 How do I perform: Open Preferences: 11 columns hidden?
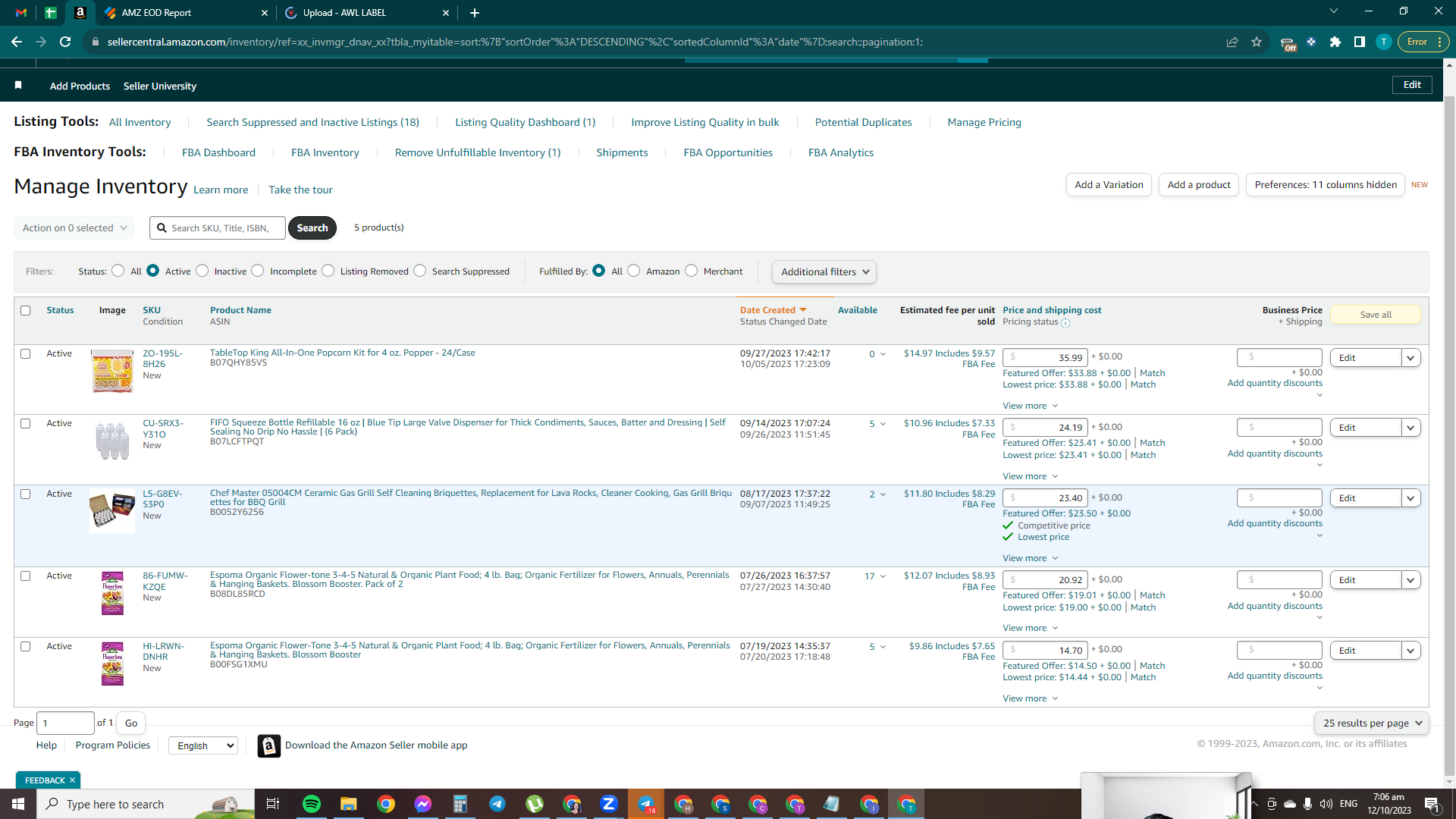pos(1326,184)
